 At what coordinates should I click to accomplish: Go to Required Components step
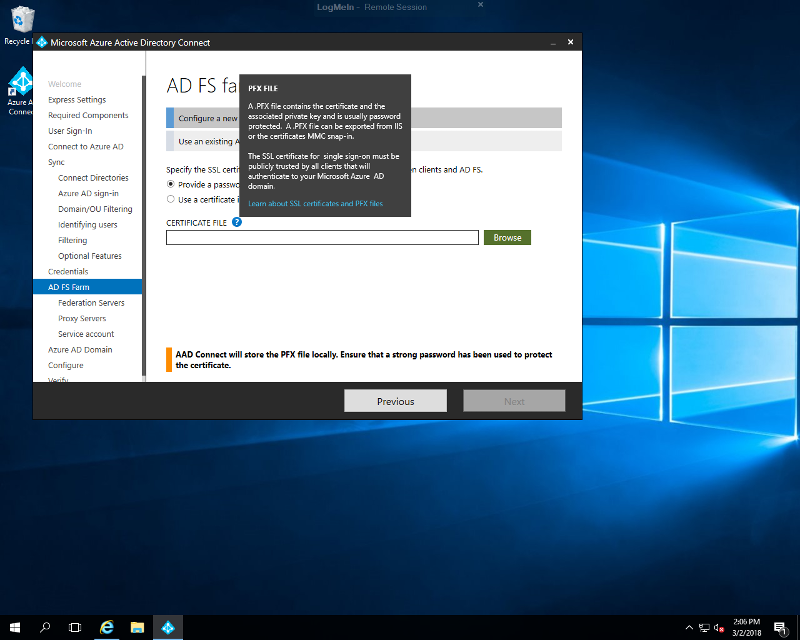tap(88, 115)
